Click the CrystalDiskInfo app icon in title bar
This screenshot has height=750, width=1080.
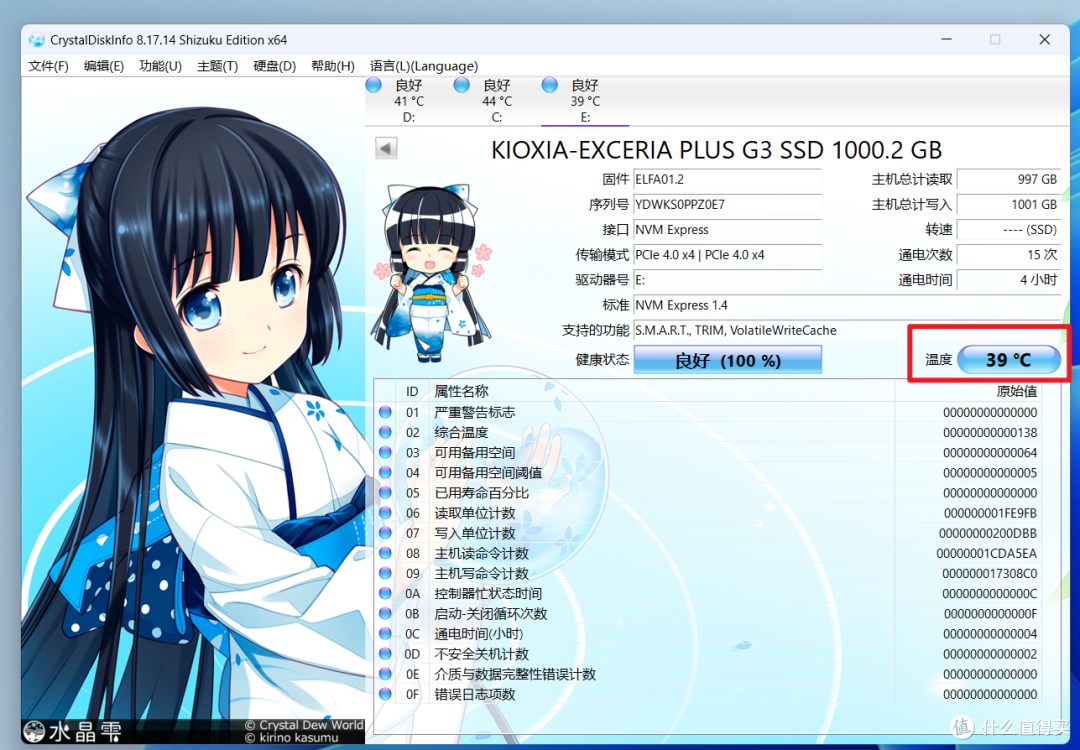(x=37, y=40)
